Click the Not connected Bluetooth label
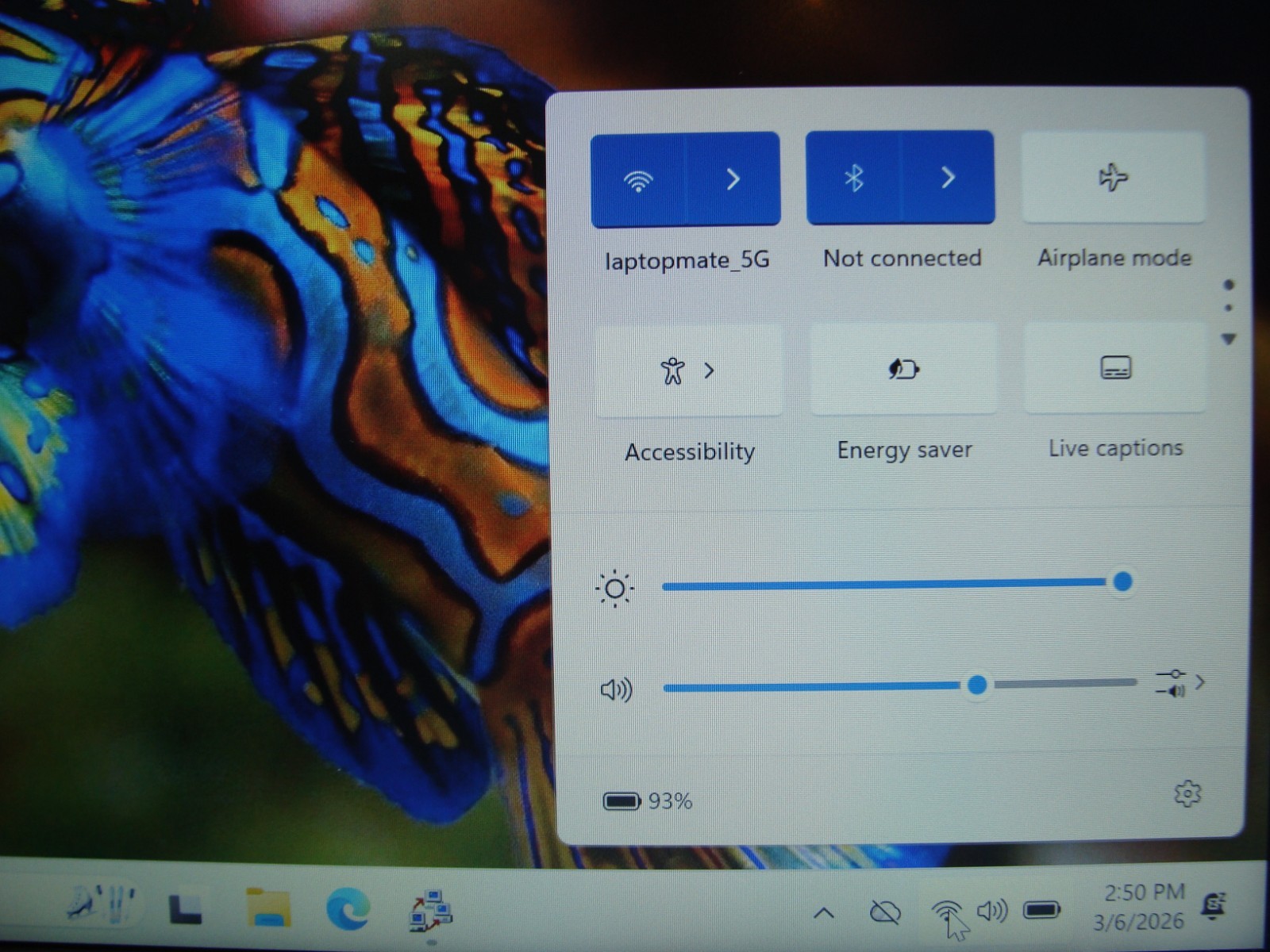 coord(902,258)
